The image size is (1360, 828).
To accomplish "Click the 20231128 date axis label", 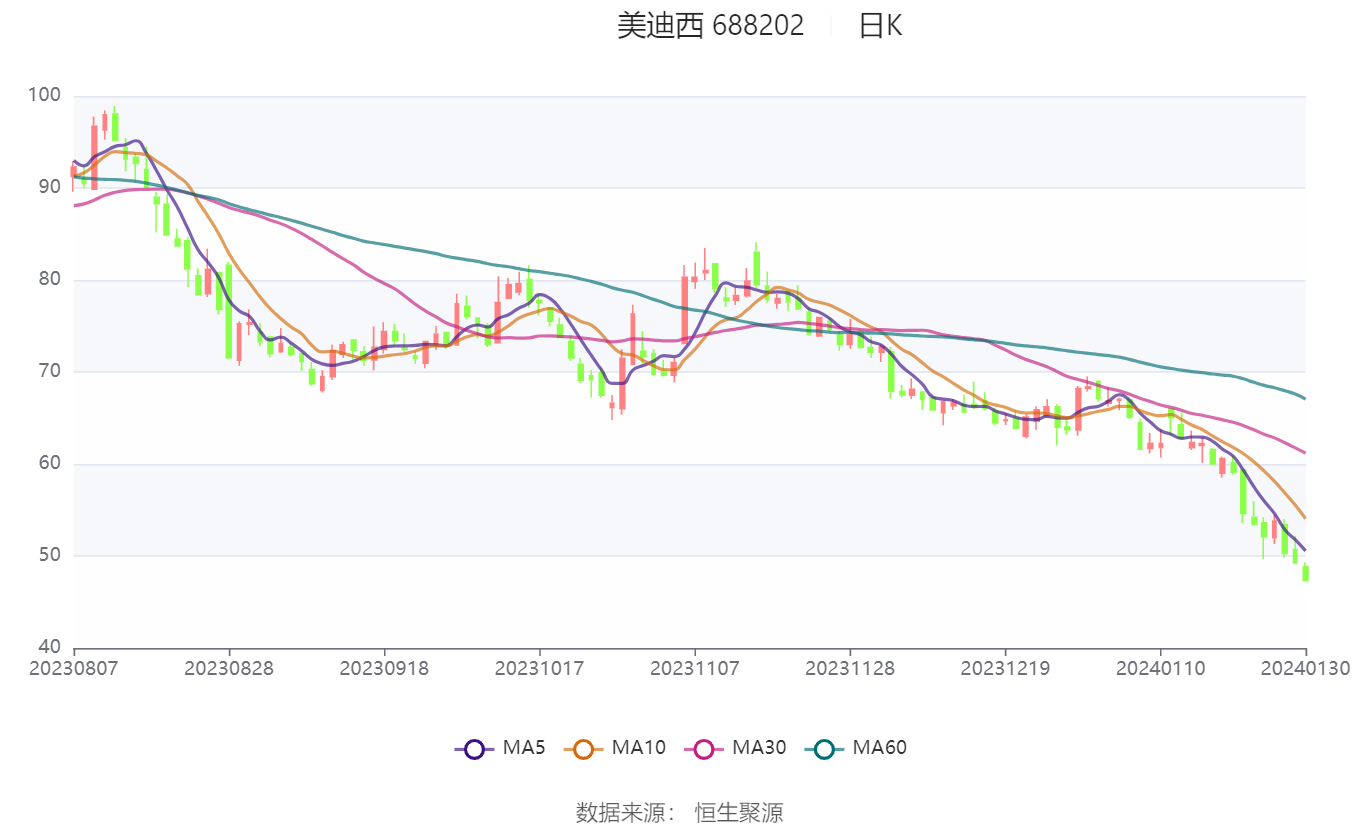I will 850,668.
